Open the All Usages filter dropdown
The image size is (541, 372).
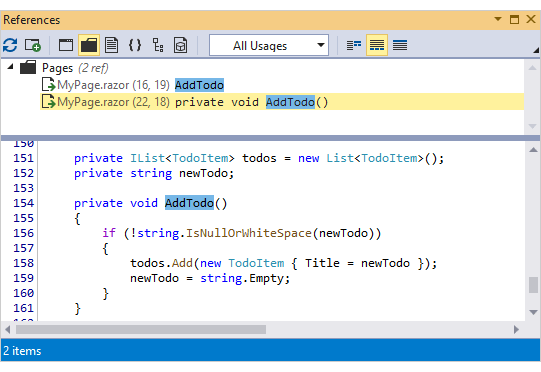(268, 45)
